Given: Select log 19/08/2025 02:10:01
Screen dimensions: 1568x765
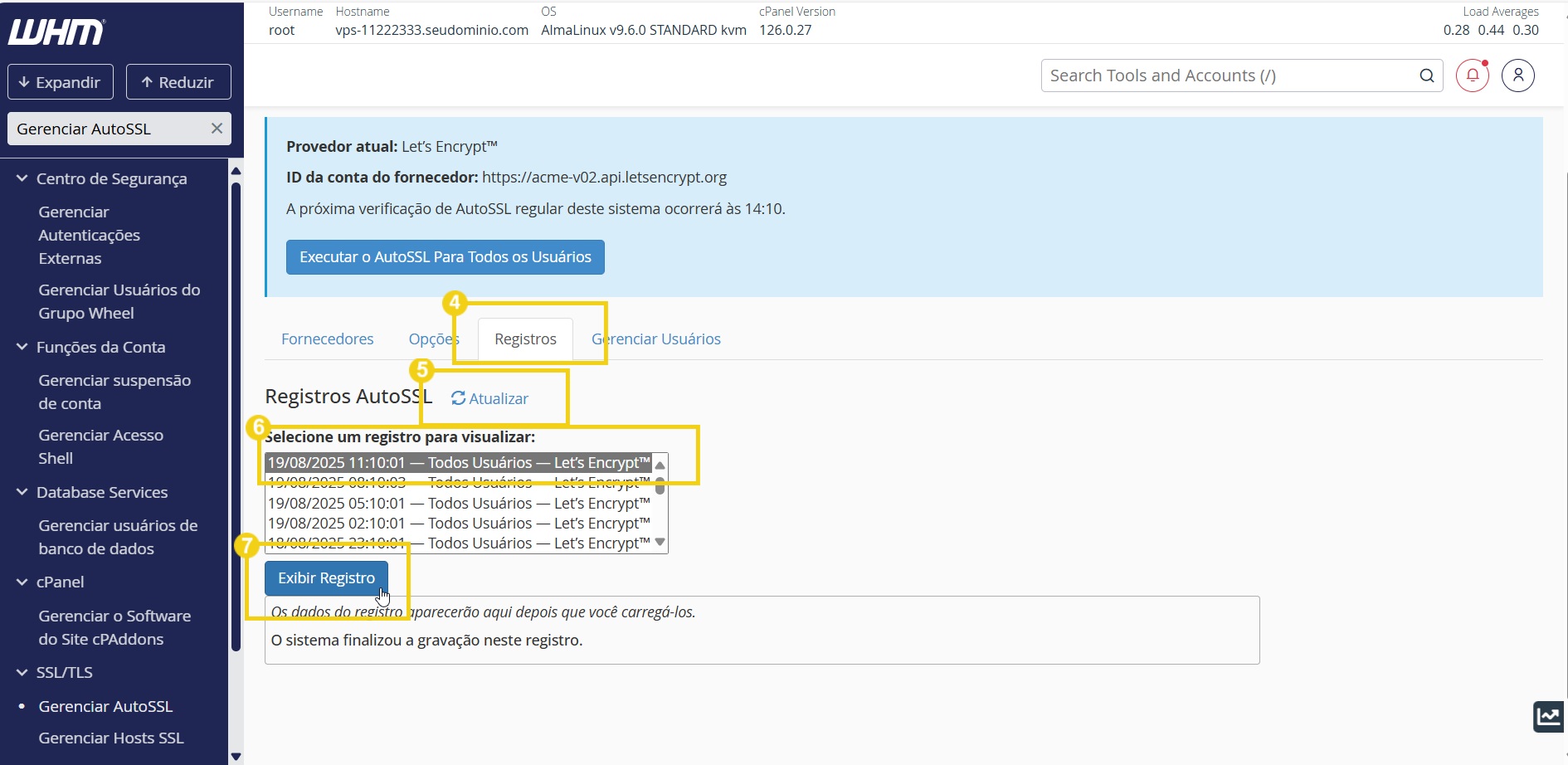Looking at the screenshot, I should 459,523.
